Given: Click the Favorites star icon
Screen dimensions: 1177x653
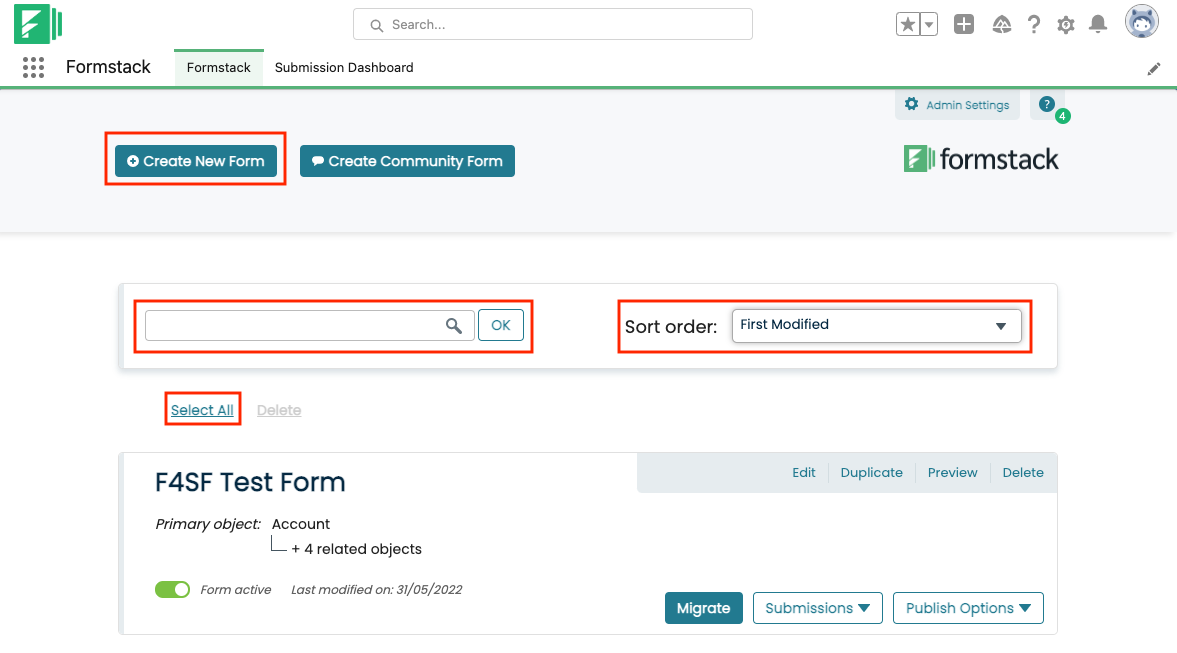Looking at the screenshot, I should pos(907,25).
